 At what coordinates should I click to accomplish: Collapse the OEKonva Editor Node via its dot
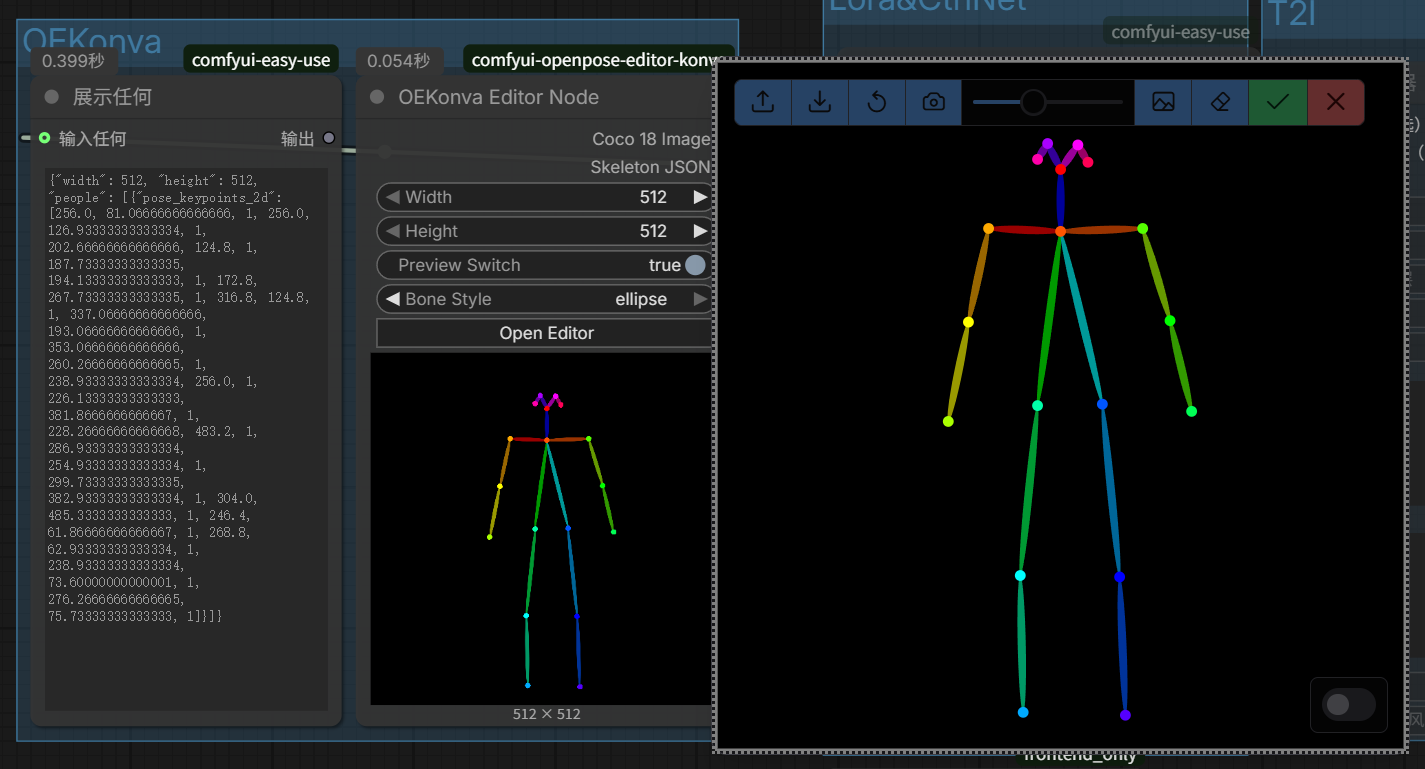click(377, 97)
